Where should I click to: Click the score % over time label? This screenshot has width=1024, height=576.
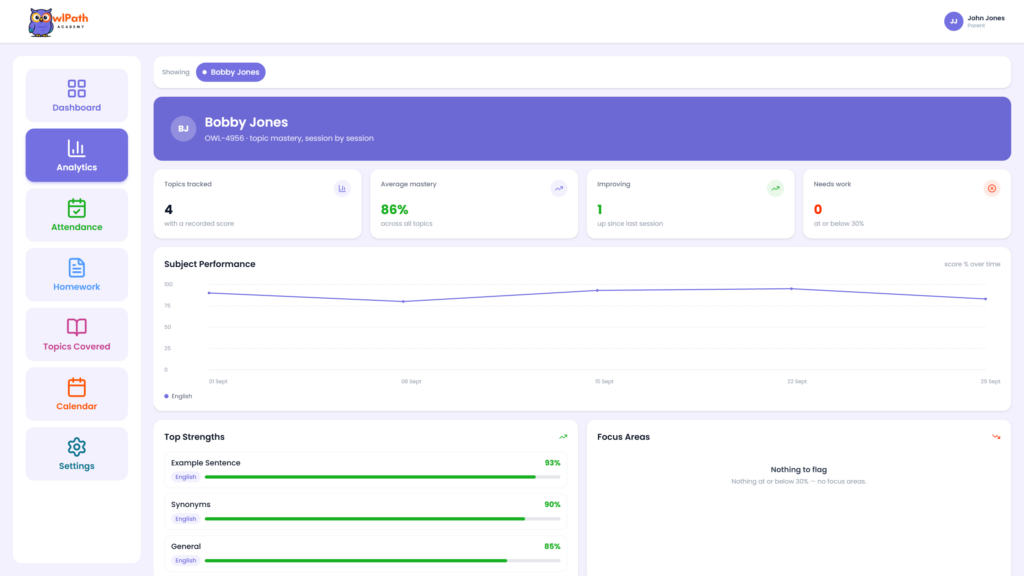[972, 264]
